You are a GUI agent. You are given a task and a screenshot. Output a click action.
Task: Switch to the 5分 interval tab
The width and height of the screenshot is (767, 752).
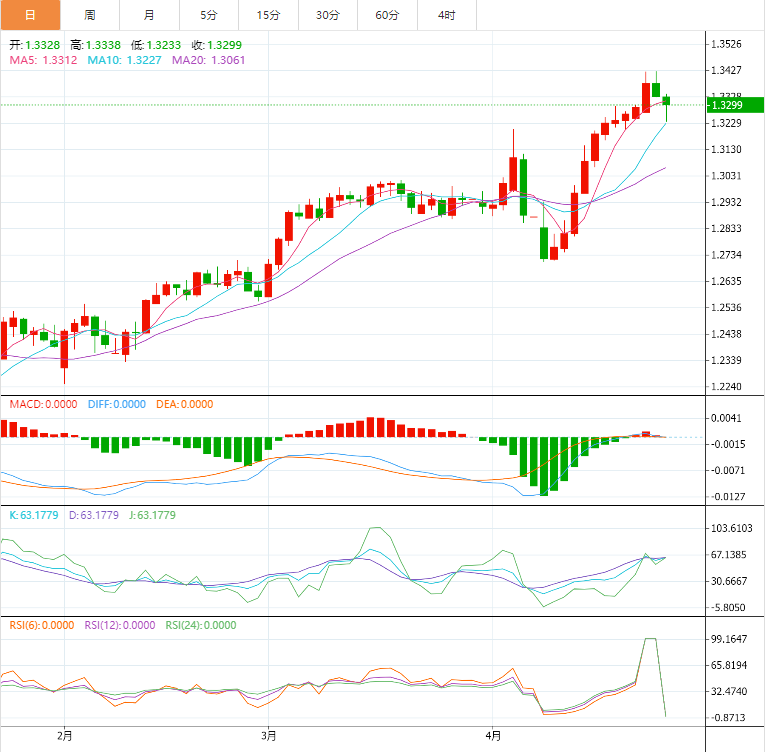208,15
